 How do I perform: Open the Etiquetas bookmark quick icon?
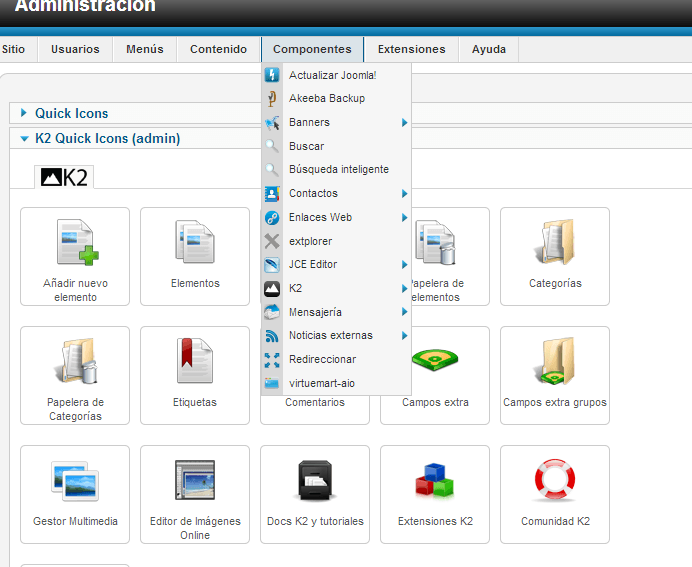click(195, 375)
